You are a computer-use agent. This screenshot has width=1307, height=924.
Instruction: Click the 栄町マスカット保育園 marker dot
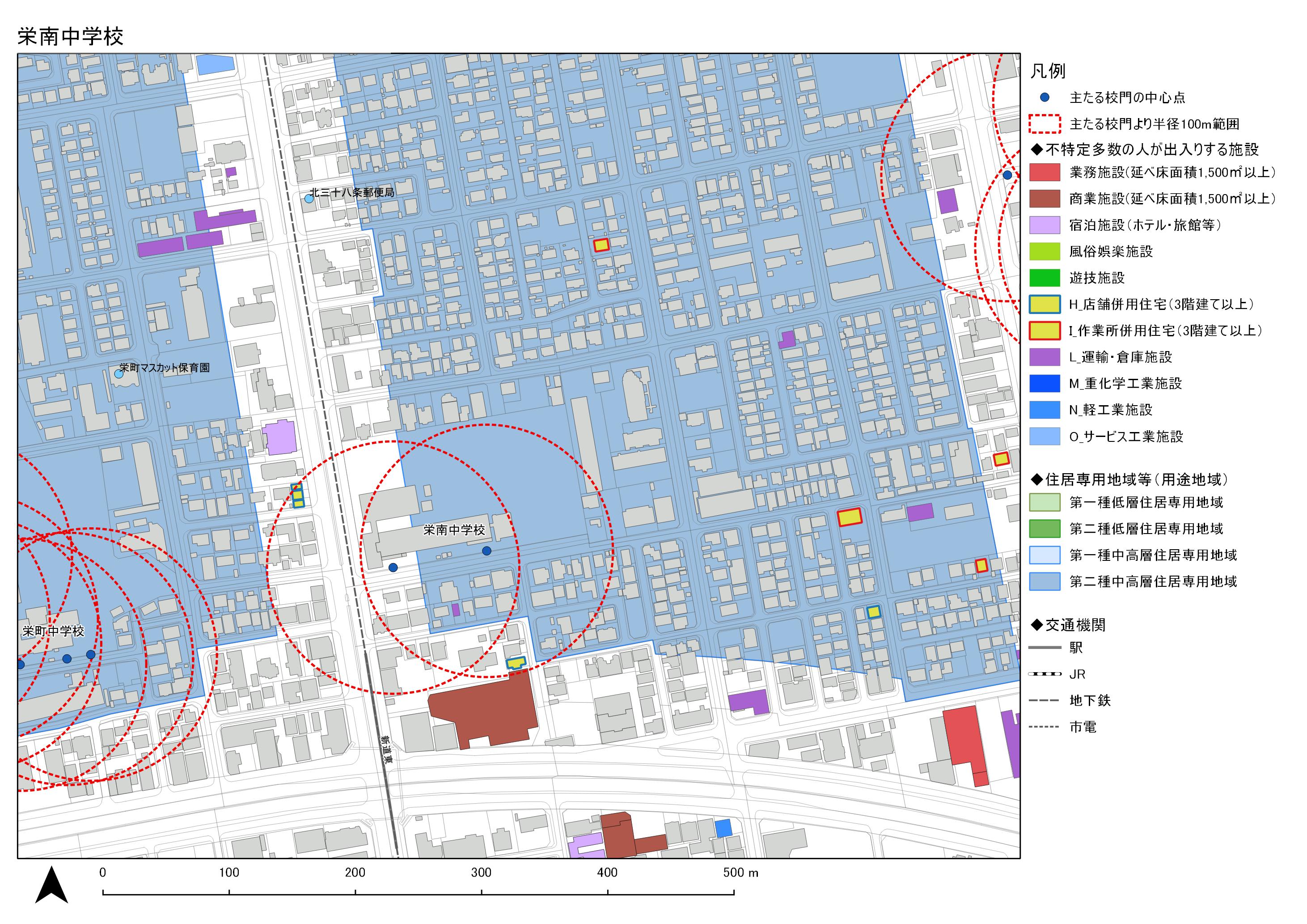click(x=118, y=373)
